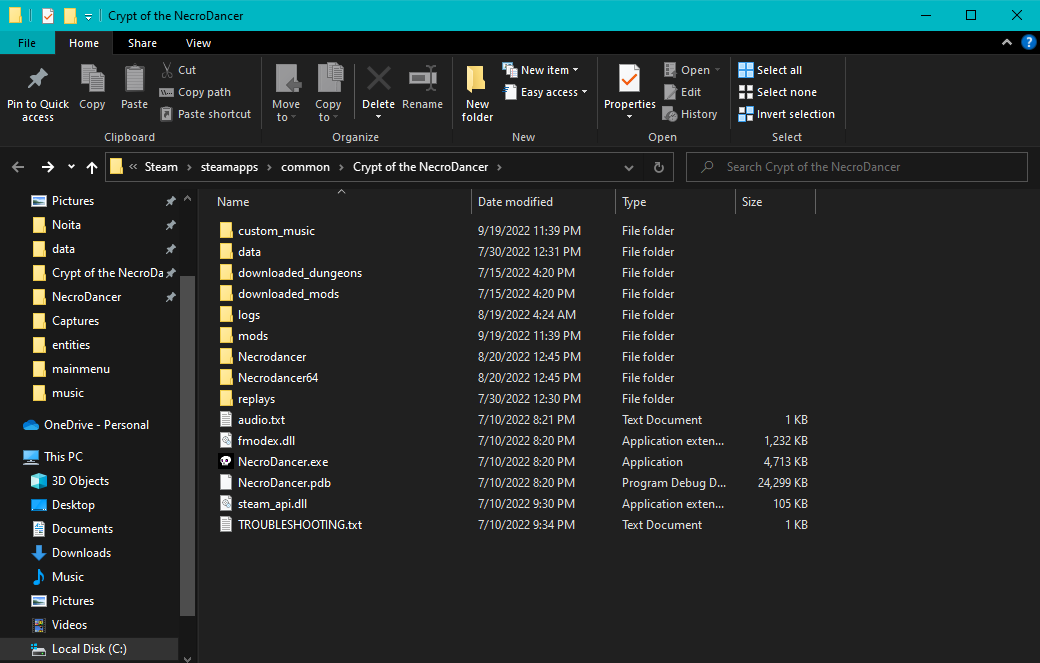Go forward with the right arrow
Viewport: 1040px width, 663px height.
pos(48,167)
